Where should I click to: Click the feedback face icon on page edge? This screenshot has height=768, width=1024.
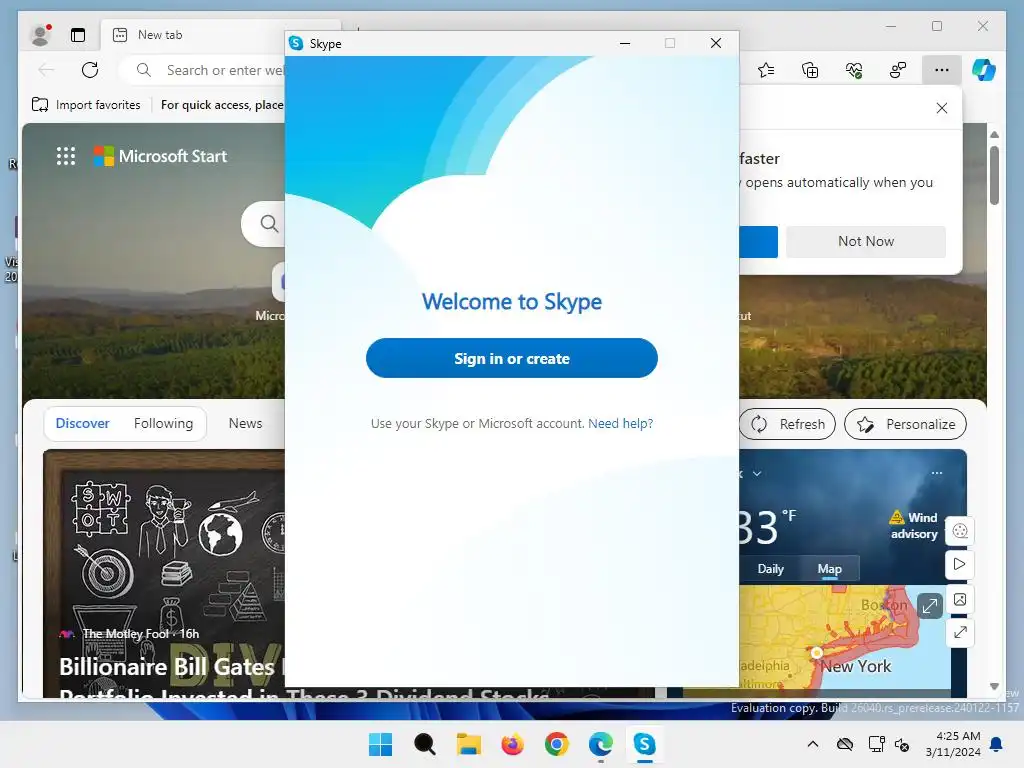click(x=960, y=531)
